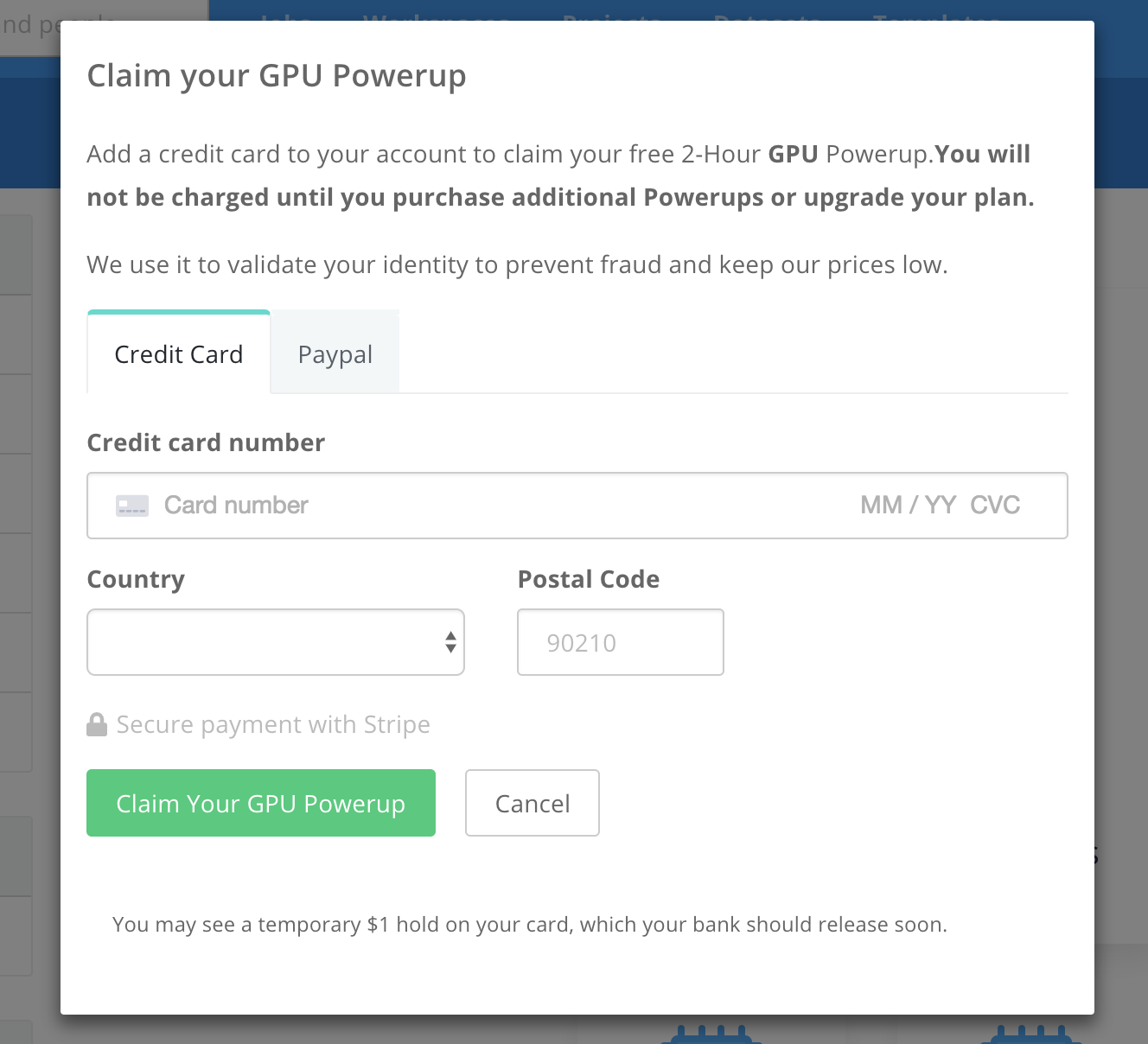The height and width of the screenshot is (1044, 1148).
Task: Click the card icon in number field
Action: click(132, 506)
